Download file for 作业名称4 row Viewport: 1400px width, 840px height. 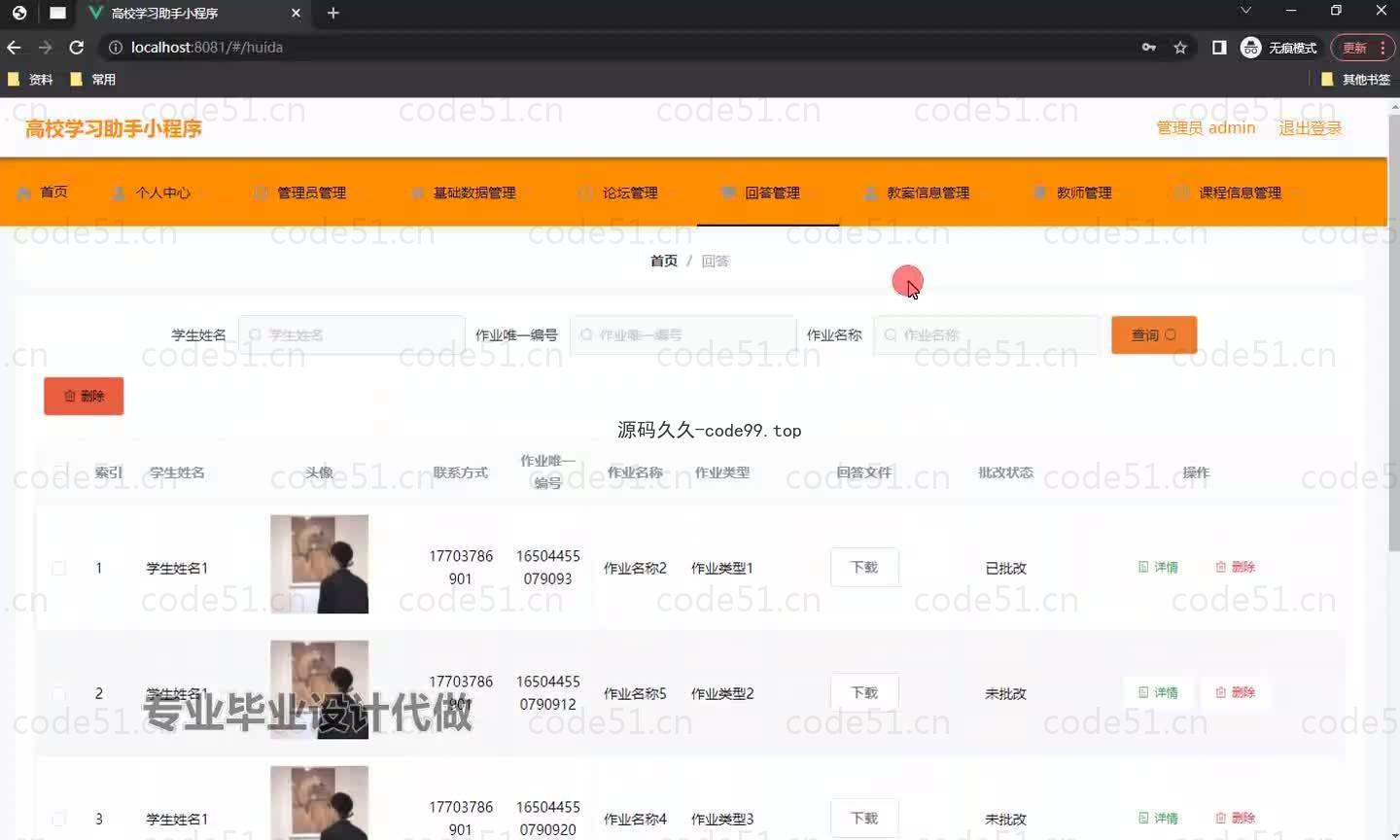(864, 818)
